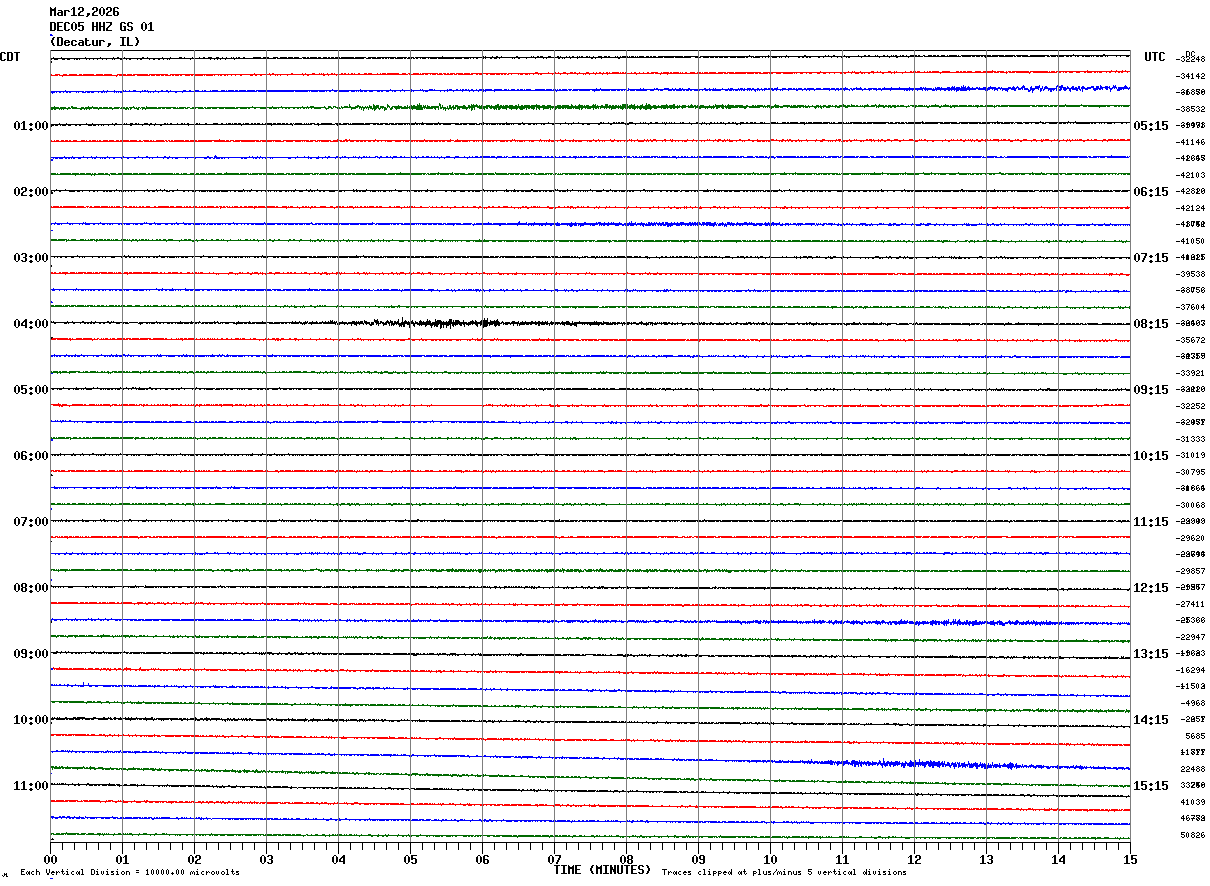1210x886 pixels.
Task: Click the Traces clipped footnote text
Action: point(785,873)
